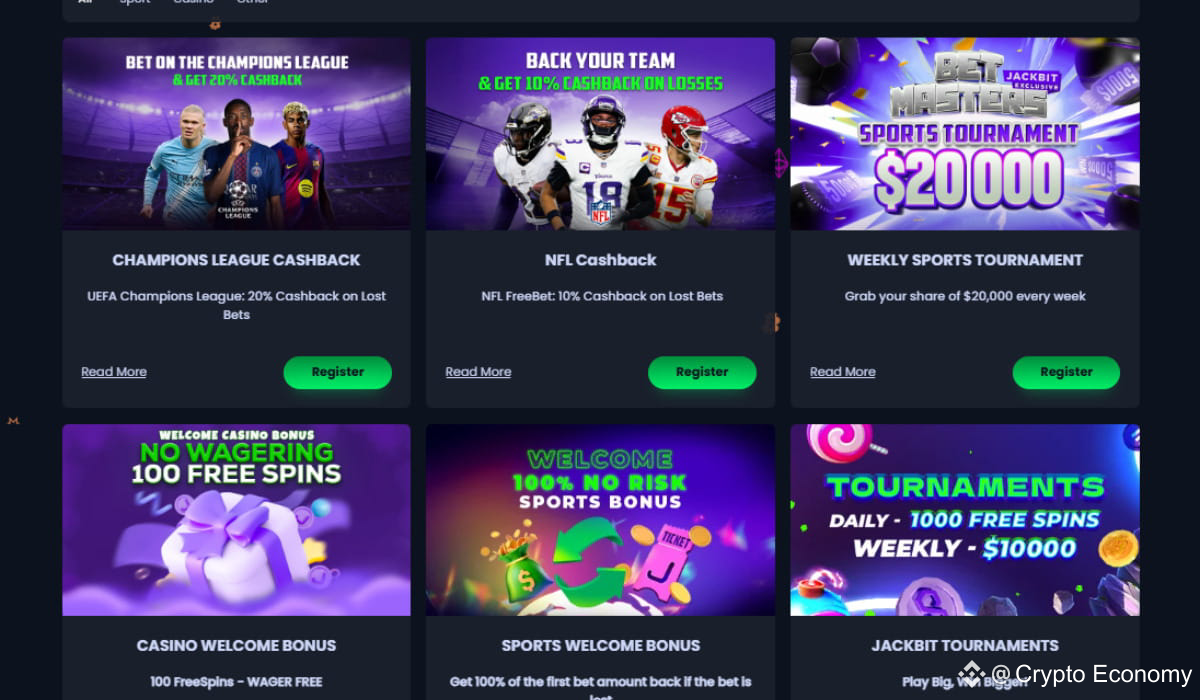Open Read More for Weekly Sports Tournament
Screen dimensions: 1200x700
click(x=843, y=372)
